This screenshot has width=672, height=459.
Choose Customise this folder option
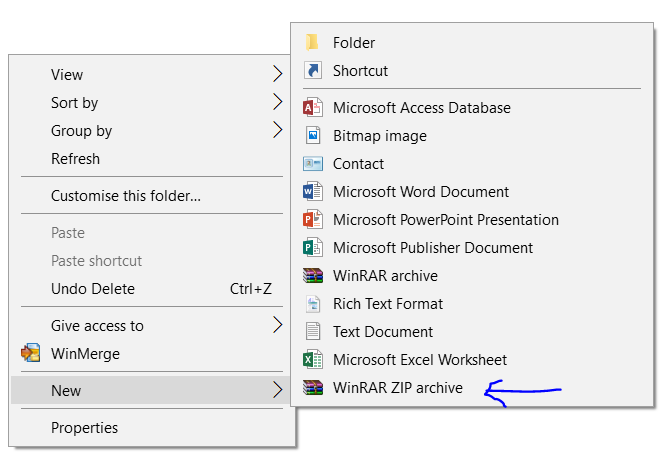click(126, 196)
